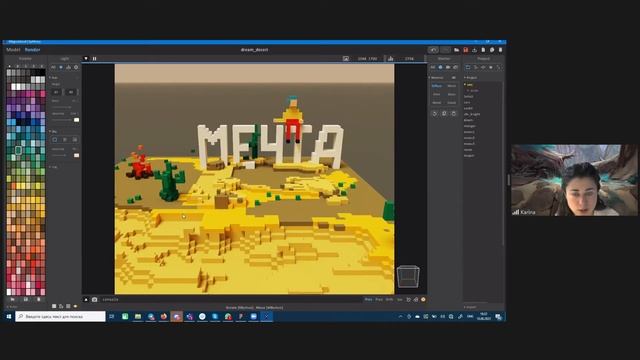The height and width of the screenshot is (360, 640).
Task: Expand the vox folder in project tree
Action: [x=469, y=84]
